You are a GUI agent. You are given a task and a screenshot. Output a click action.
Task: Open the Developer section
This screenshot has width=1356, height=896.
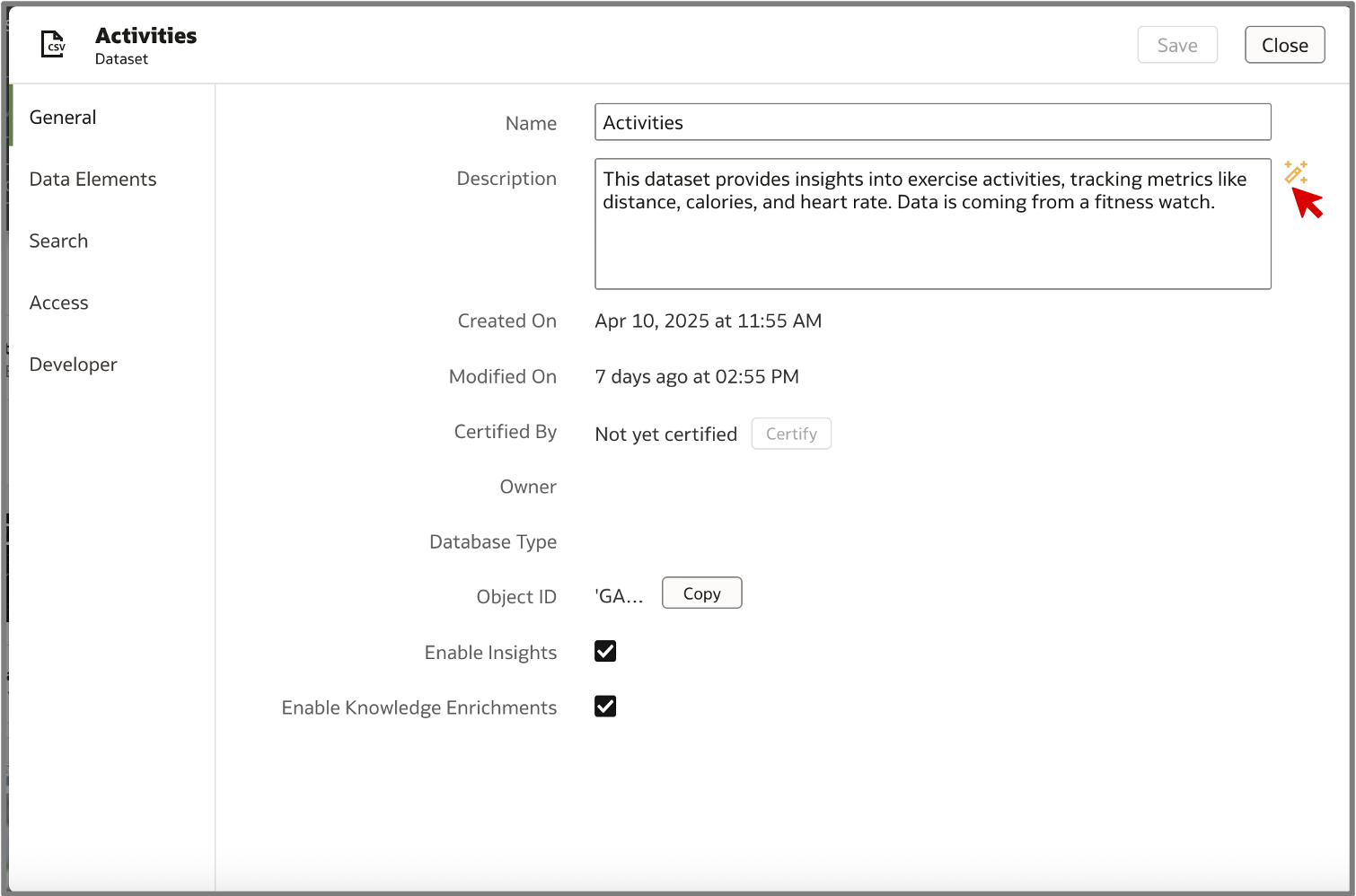click(x=73, y=364)
